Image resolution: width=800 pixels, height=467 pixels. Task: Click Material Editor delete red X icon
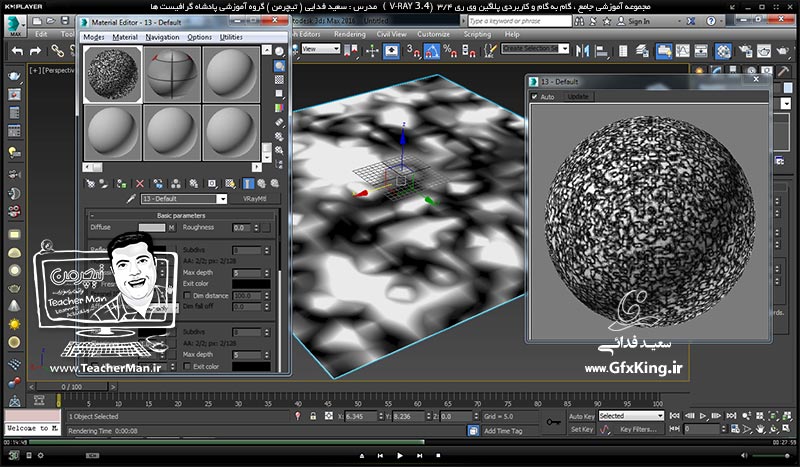(140, 183)
